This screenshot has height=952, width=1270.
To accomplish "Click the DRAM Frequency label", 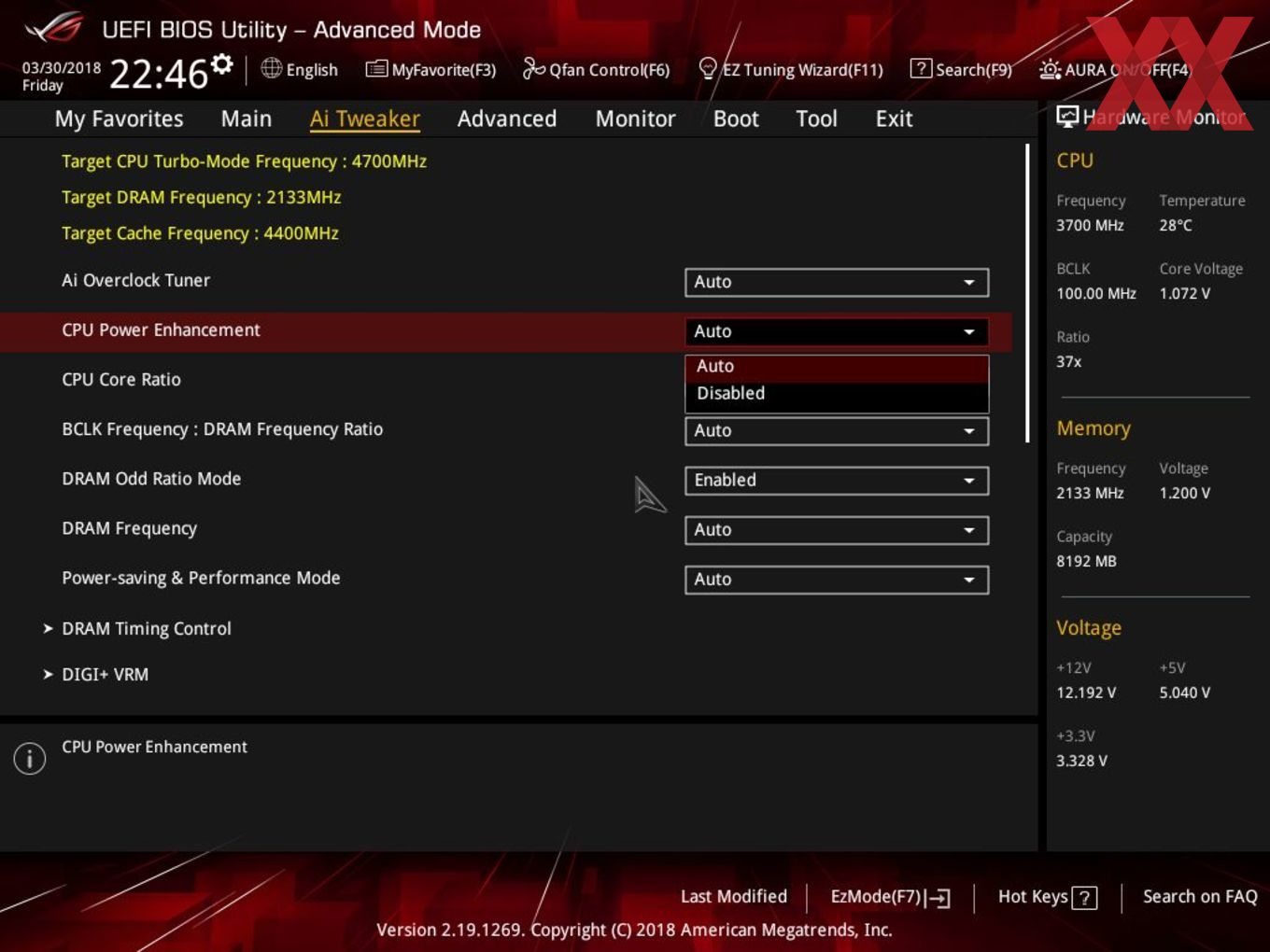I will 130,528.
